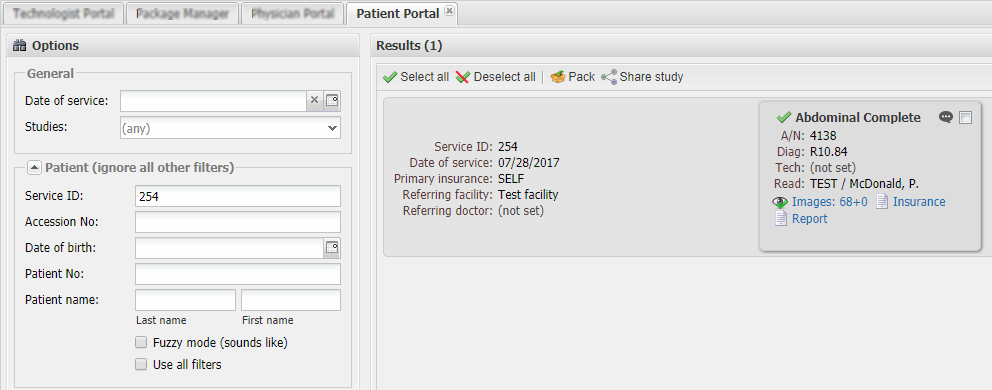The width and height of the screenshot is (992, 390).
Task: Open the Date of birth calendar picker
Action: click(332, 248)
